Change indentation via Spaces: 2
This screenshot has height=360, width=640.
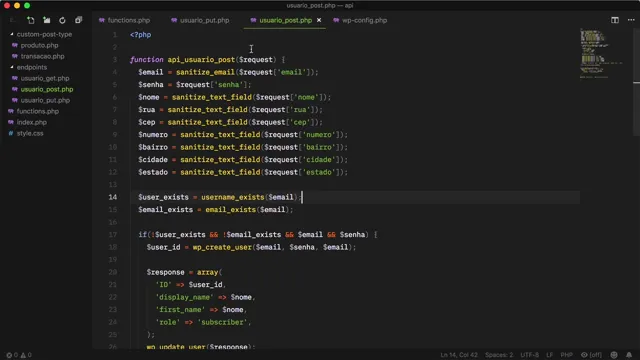(x=499, y=355)
